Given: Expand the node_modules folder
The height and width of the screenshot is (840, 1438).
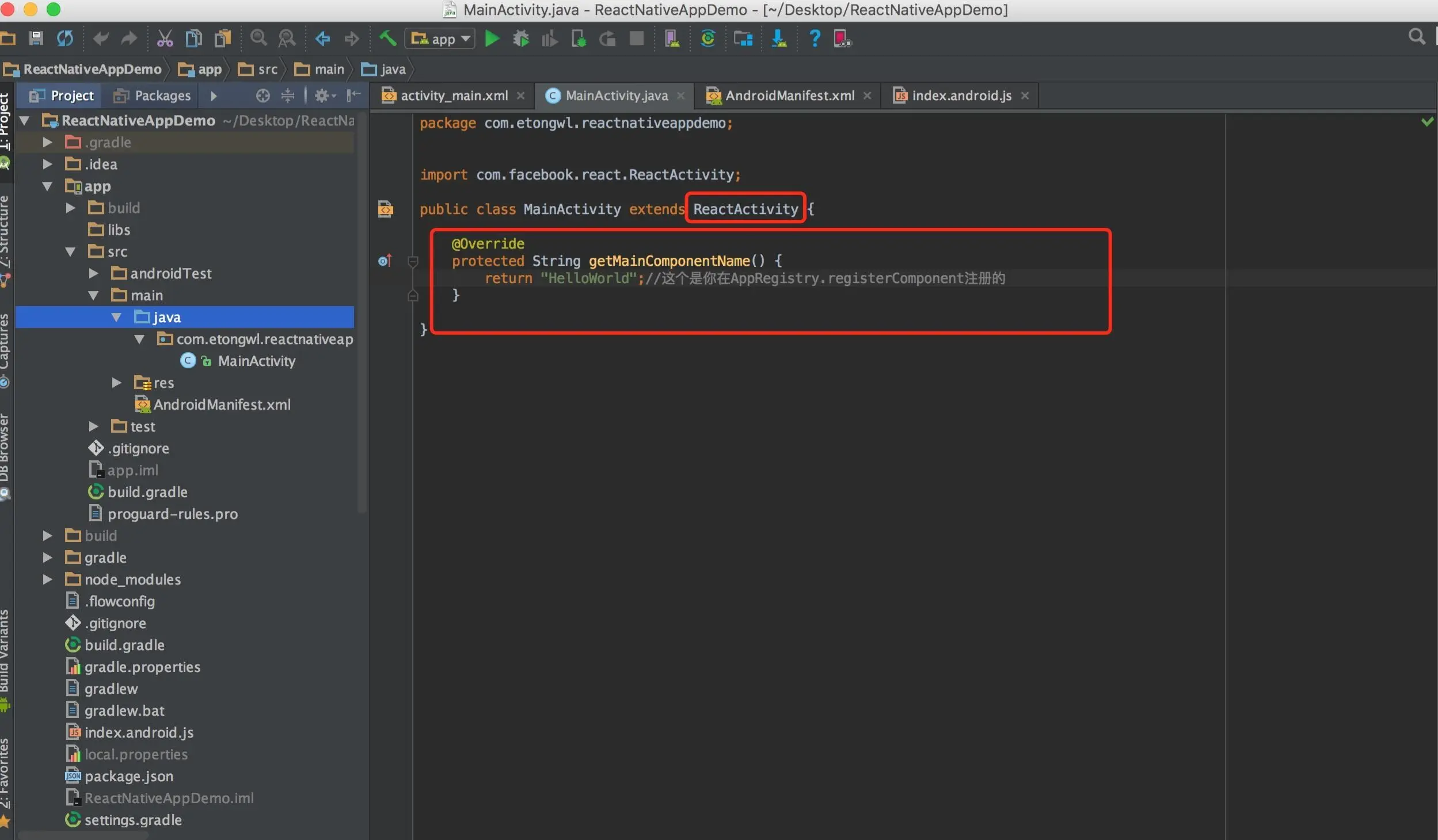Looking at the screenshot, I should pos(48,580).
